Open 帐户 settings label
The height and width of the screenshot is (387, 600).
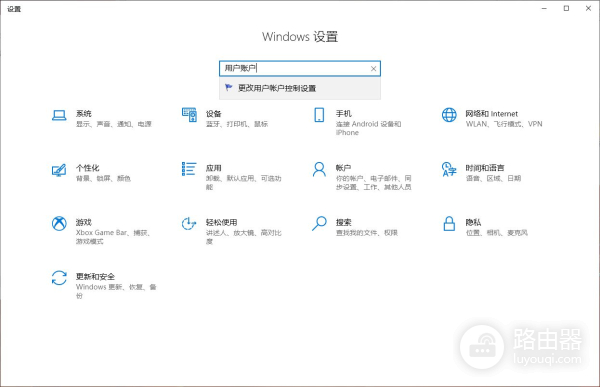point(343,168)
